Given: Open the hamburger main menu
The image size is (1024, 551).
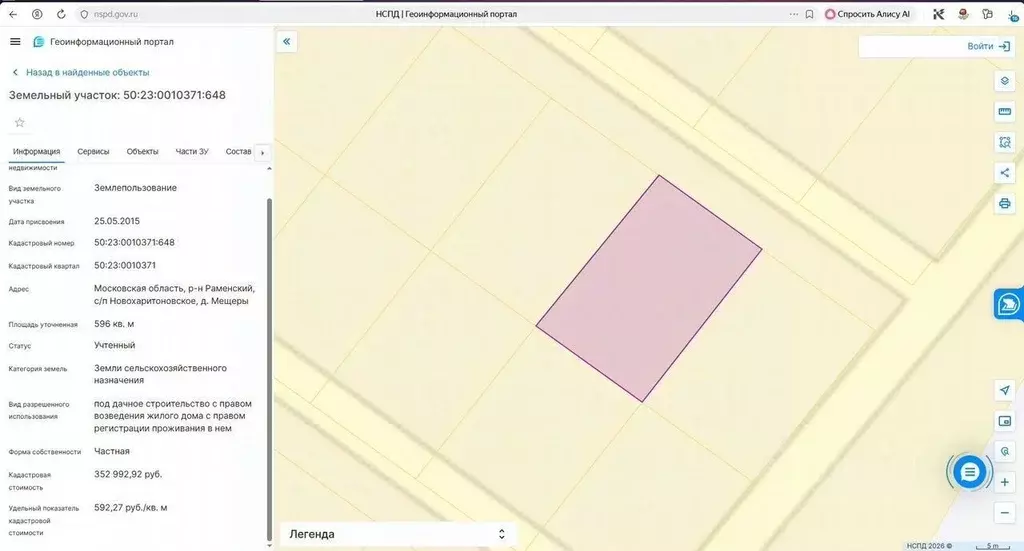Looking at the screenshot, I should pos(15,42).
